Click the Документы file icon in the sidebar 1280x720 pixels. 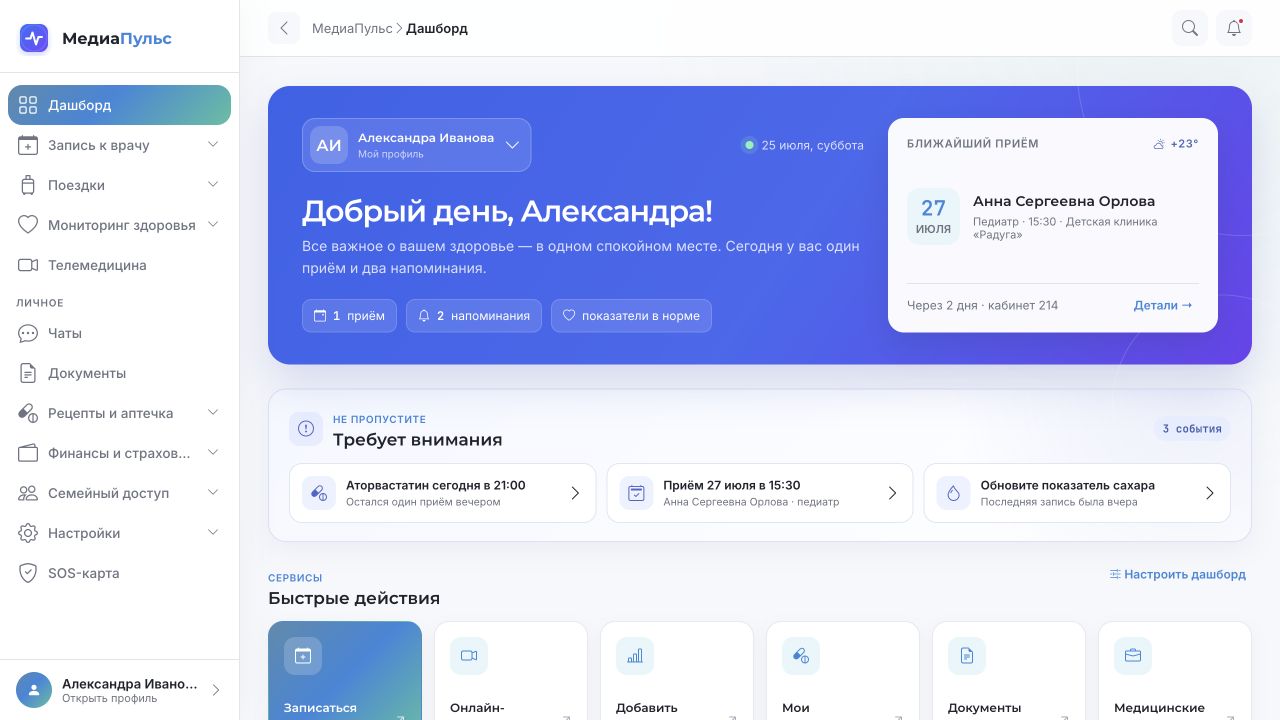(28, 373)
